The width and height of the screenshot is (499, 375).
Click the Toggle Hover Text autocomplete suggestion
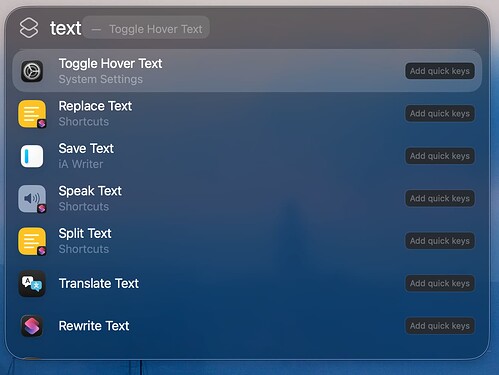147,29
